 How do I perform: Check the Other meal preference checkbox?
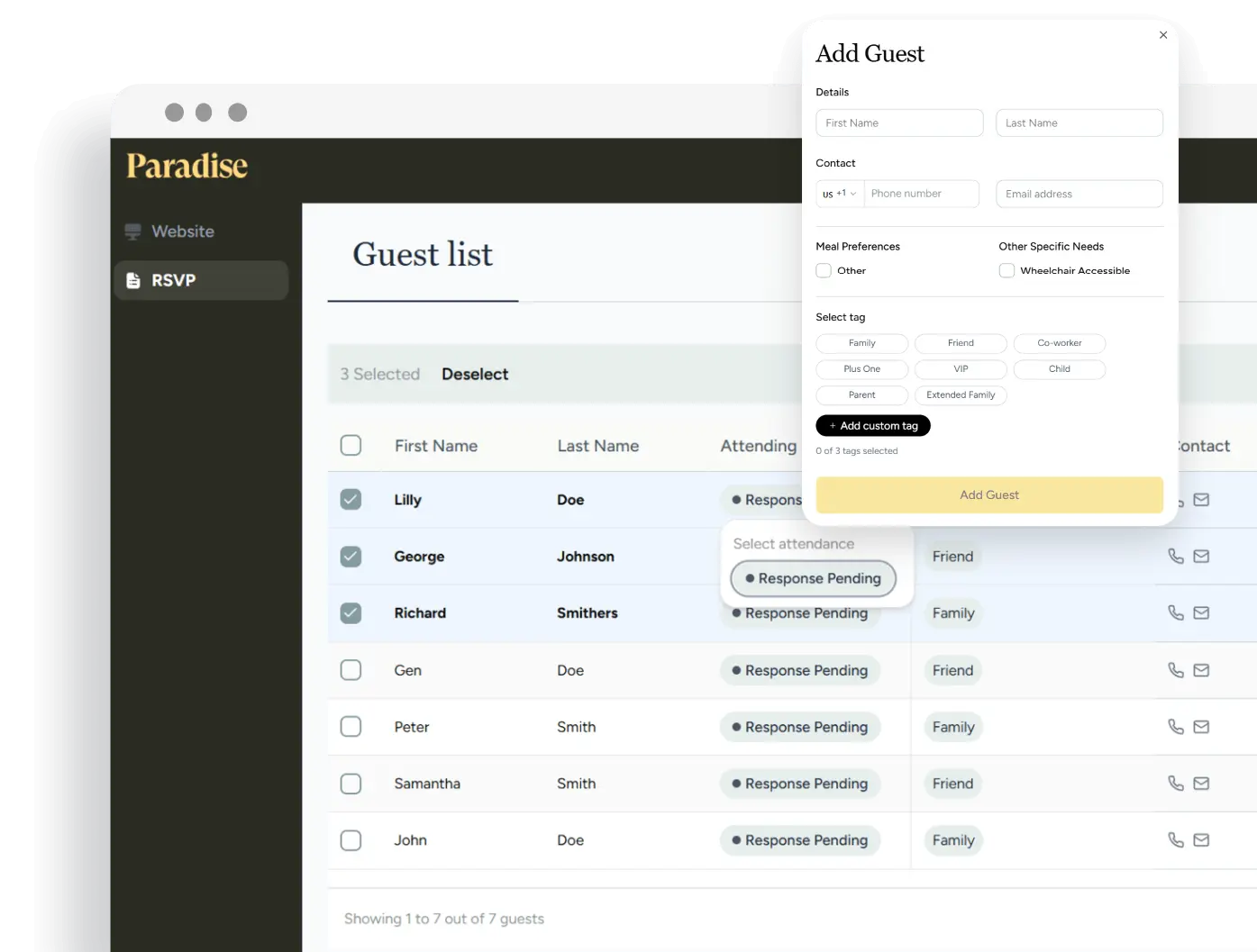tap(824, 270)
